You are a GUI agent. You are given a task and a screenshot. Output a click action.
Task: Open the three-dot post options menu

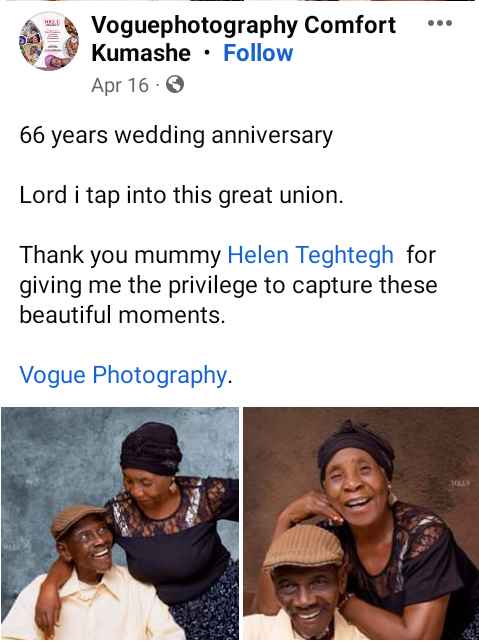click(440, 23)
